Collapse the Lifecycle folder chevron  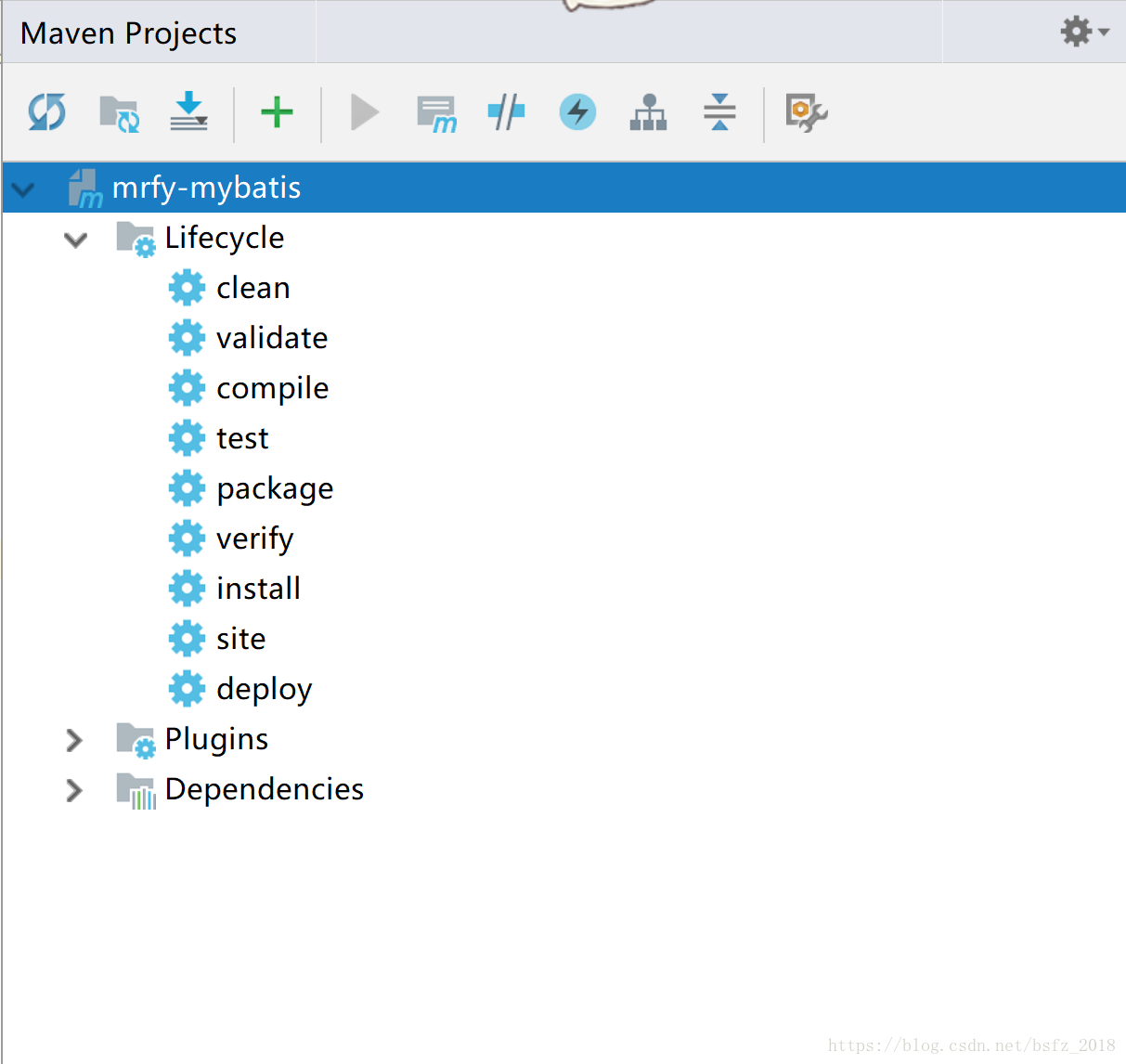pyautogui.click(x=75, y=240)
